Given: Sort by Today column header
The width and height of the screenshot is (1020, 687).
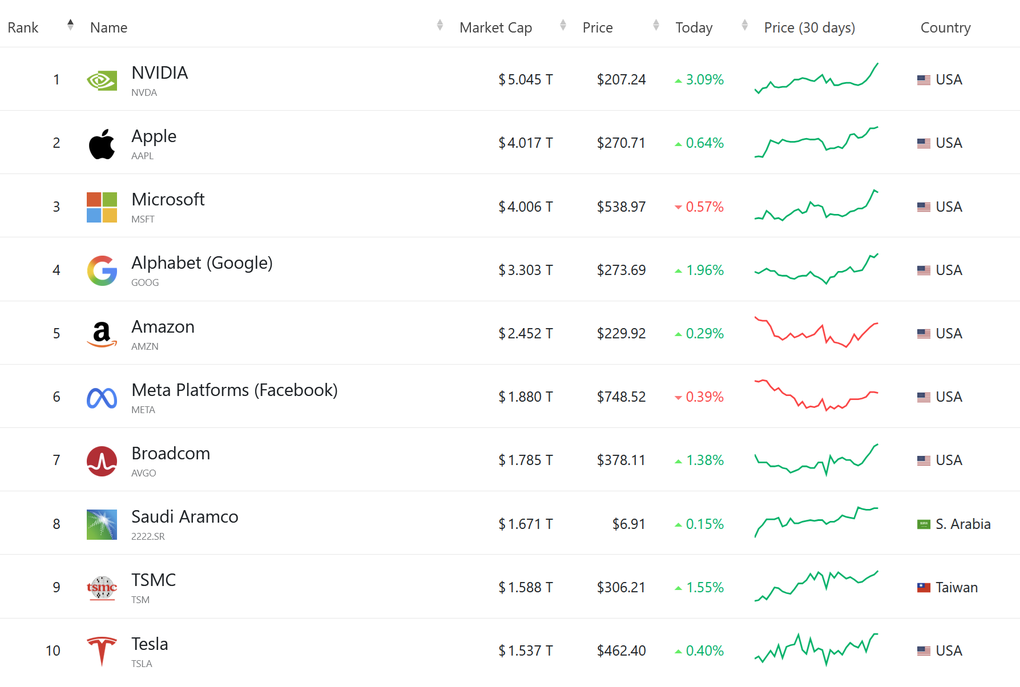Looking at the screenshot, I should (x=694, y=27).
